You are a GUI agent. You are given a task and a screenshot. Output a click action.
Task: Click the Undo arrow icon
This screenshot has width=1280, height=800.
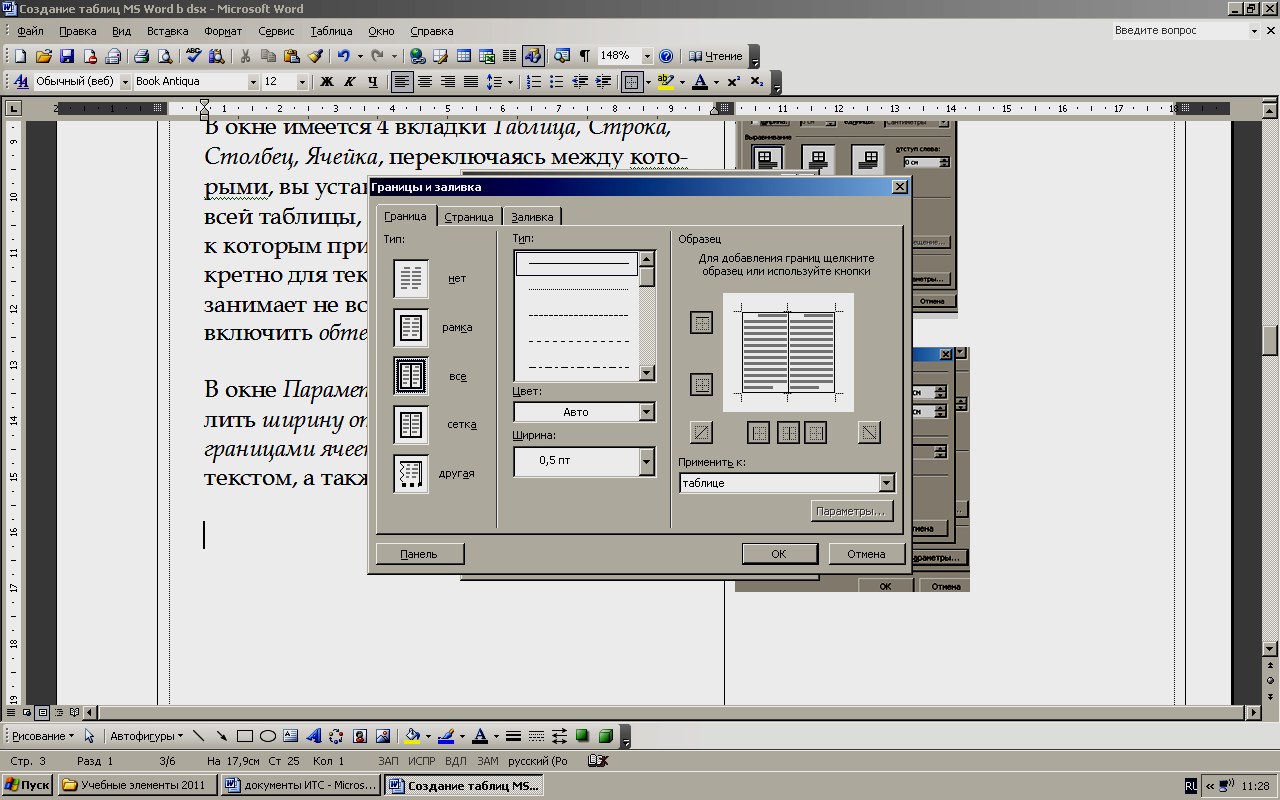(344, 56)
